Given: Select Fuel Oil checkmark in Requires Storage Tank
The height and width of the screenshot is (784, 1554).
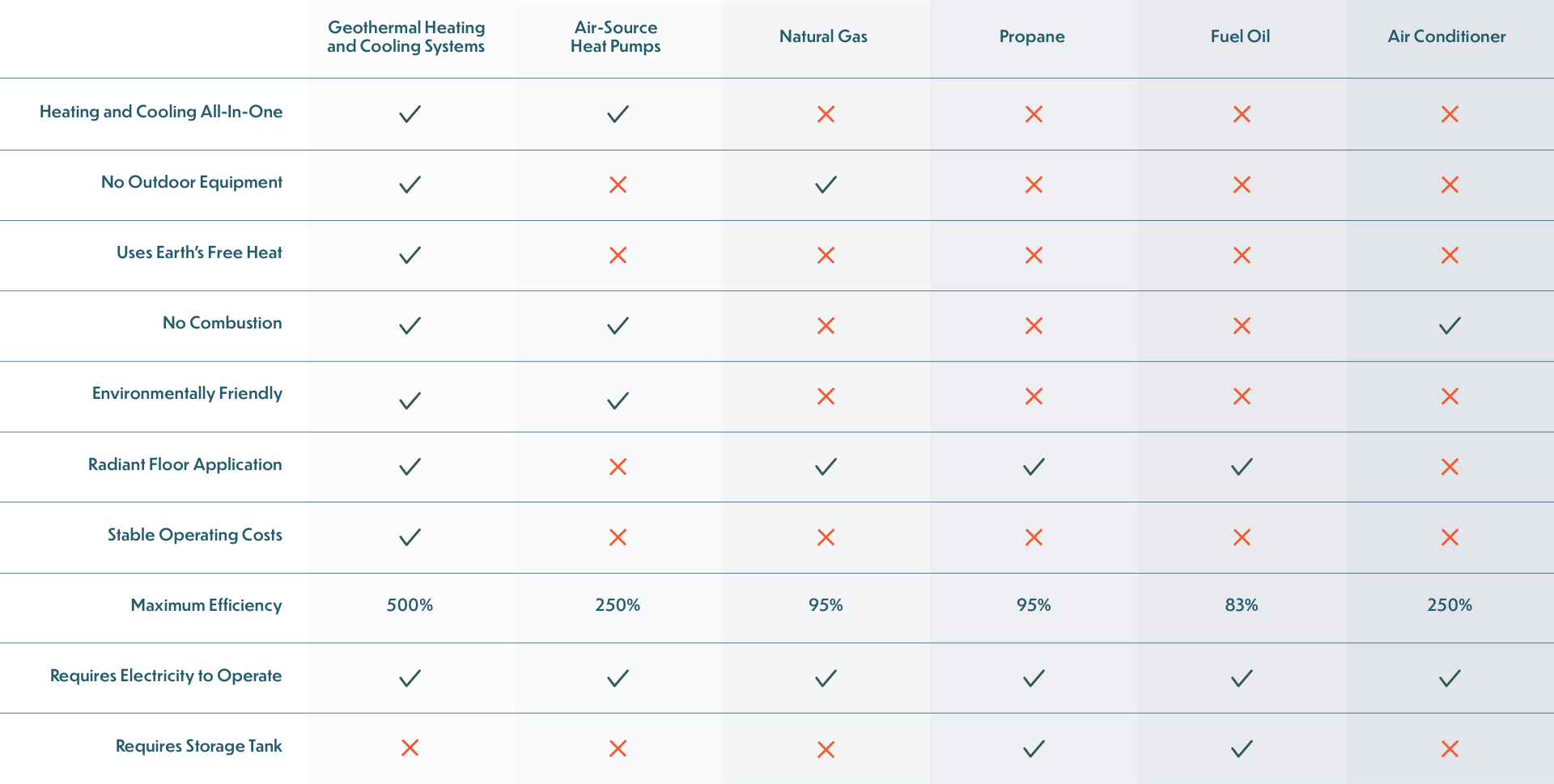Looking at the screenshot, I should (1242, 748).
